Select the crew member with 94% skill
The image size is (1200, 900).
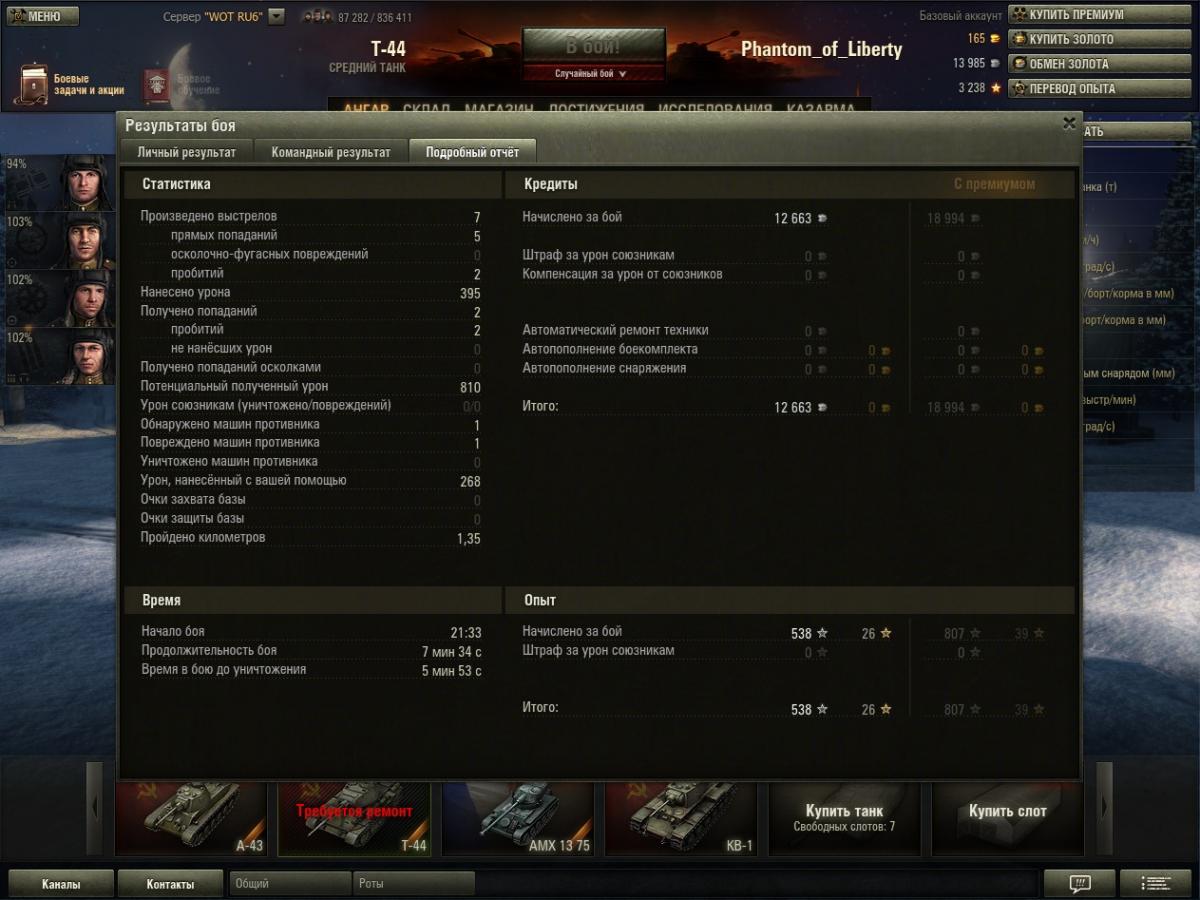click(x=60, y=182)
